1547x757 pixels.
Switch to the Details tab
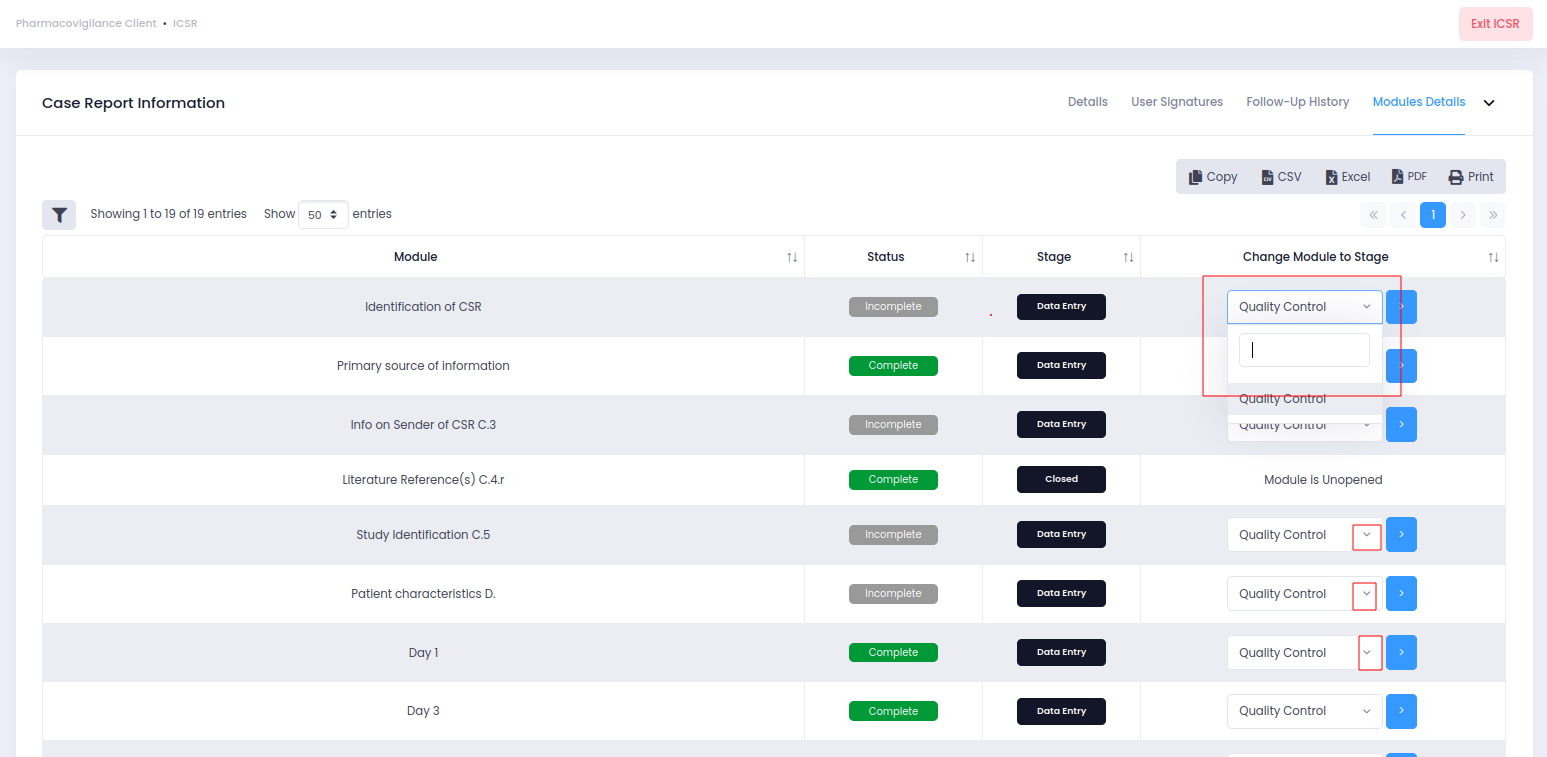click(1088, 102)
